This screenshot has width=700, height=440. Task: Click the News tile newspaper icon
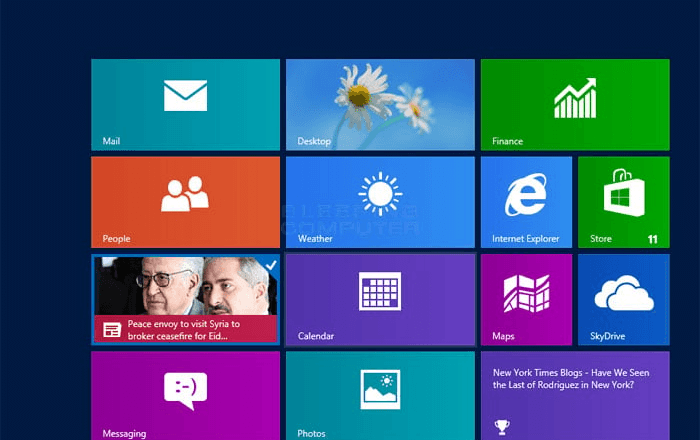pyautogui.click(x=112, y=330)
